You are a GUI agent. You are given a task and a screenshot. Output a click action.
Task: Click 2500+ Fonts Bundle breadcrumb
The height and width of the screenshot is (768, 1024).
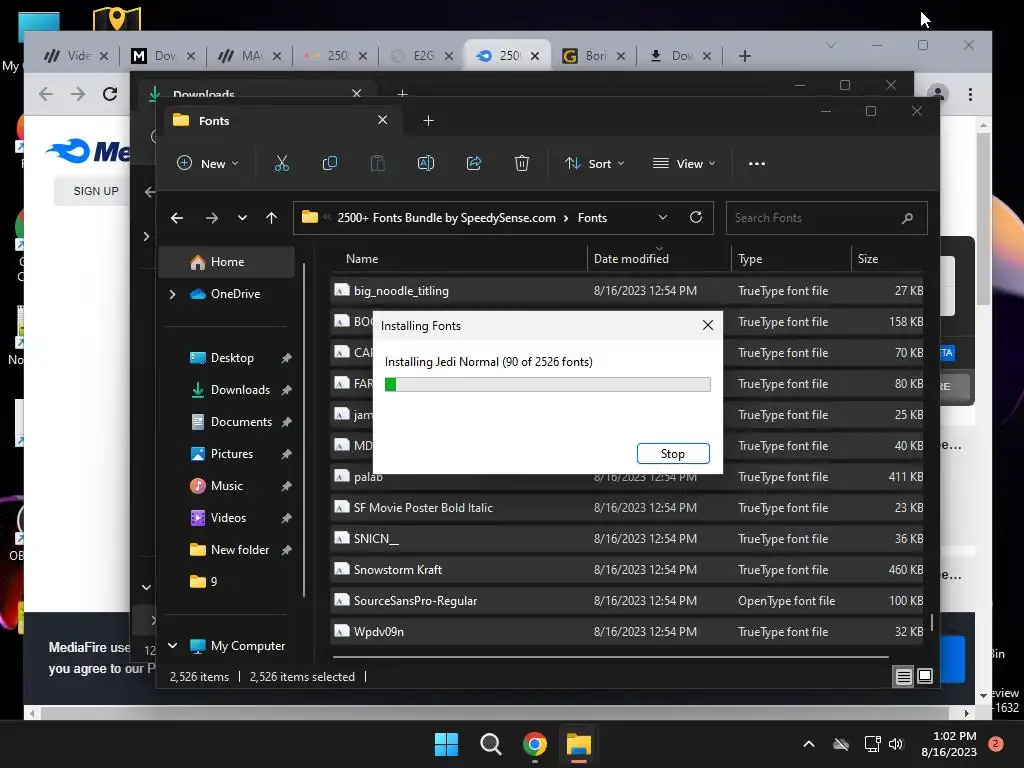446,218
